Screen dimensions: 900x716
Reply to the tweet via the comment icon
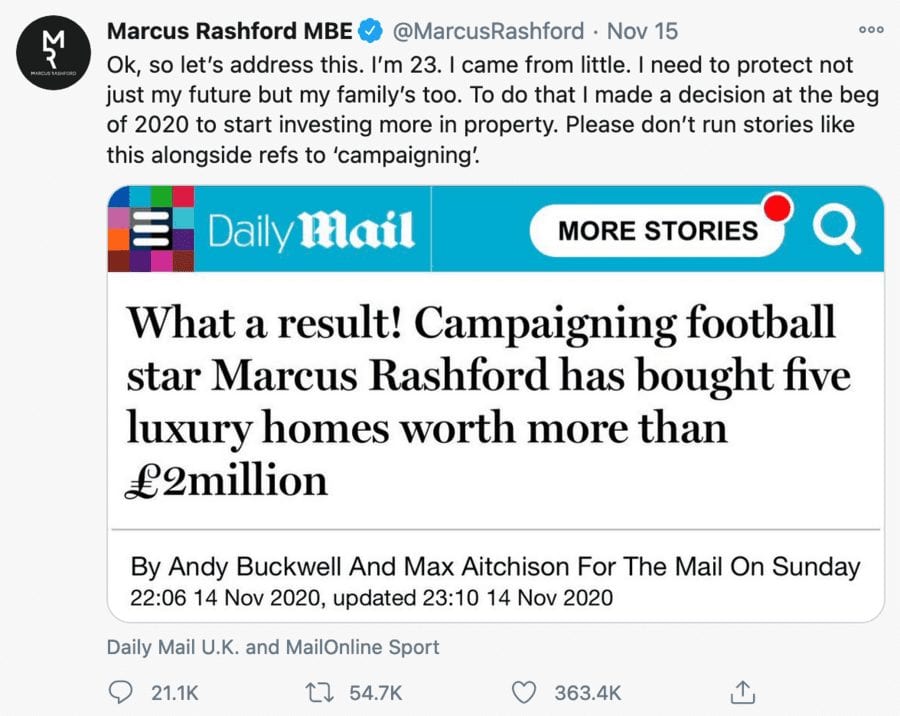119,692
